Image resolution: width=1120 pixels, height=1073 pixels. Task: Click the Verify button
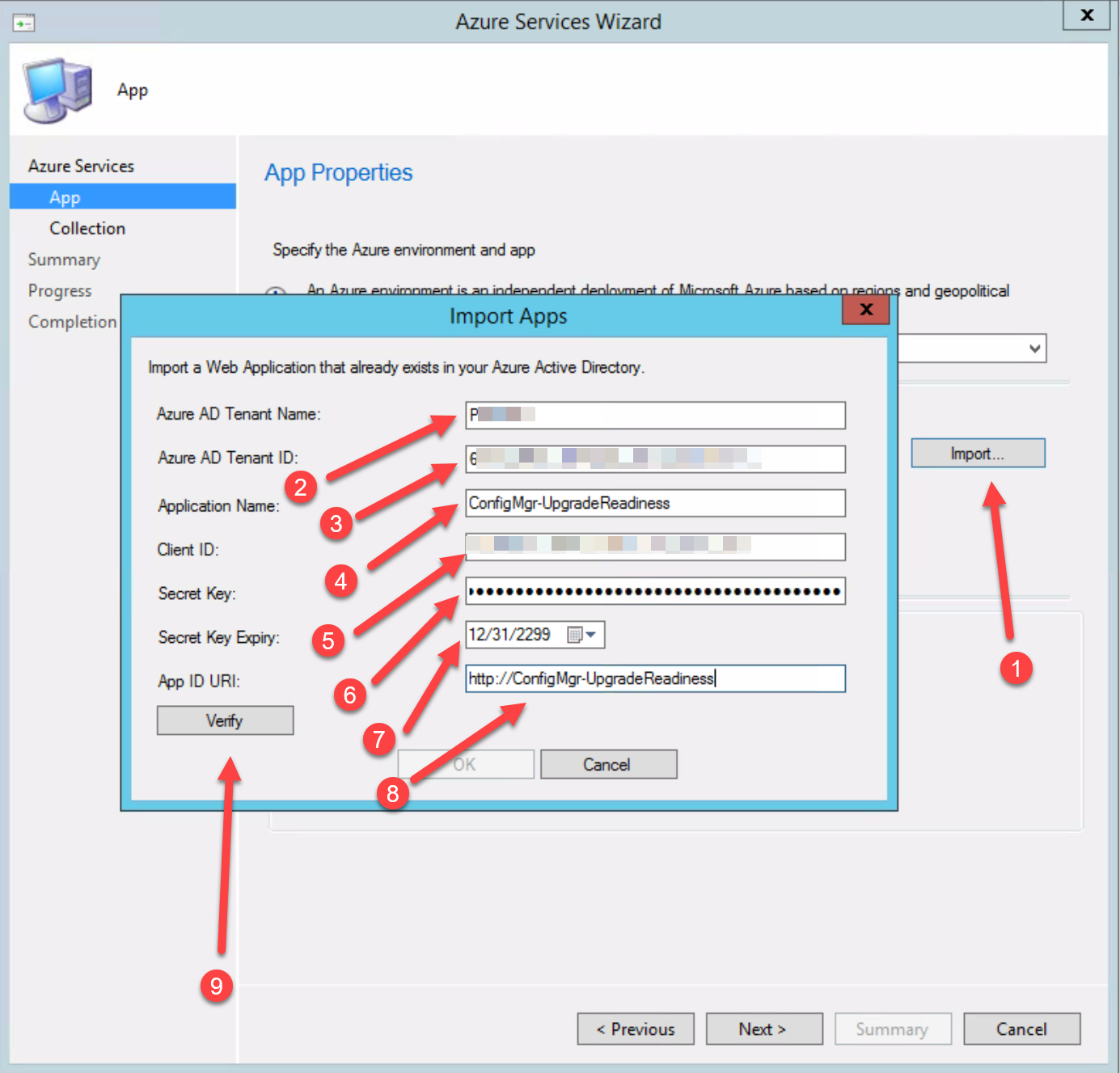coord(225,720)
